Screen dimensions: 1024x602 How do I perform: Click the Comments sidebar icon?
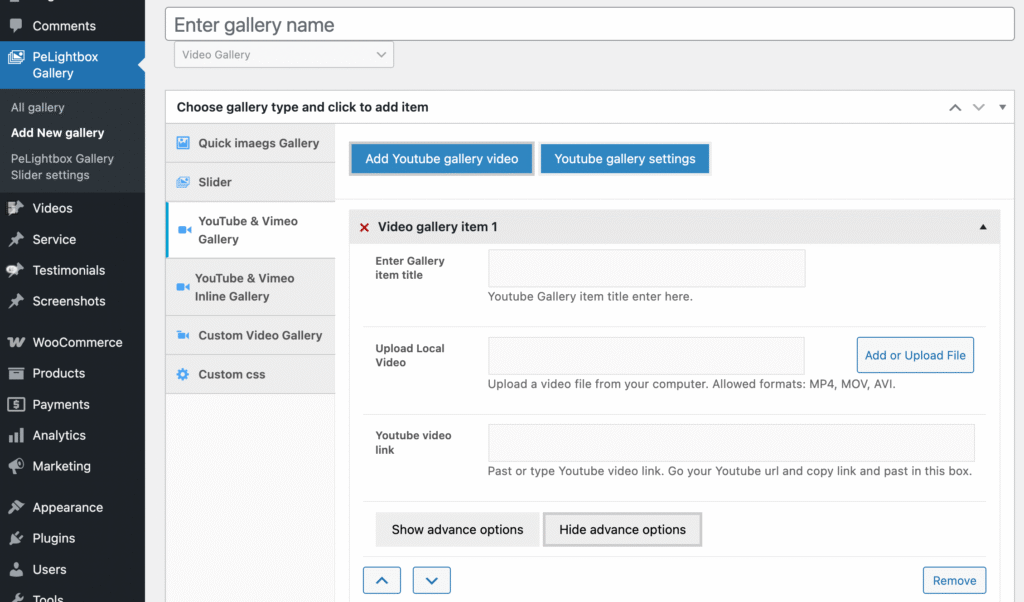click(x=18, y=25)
